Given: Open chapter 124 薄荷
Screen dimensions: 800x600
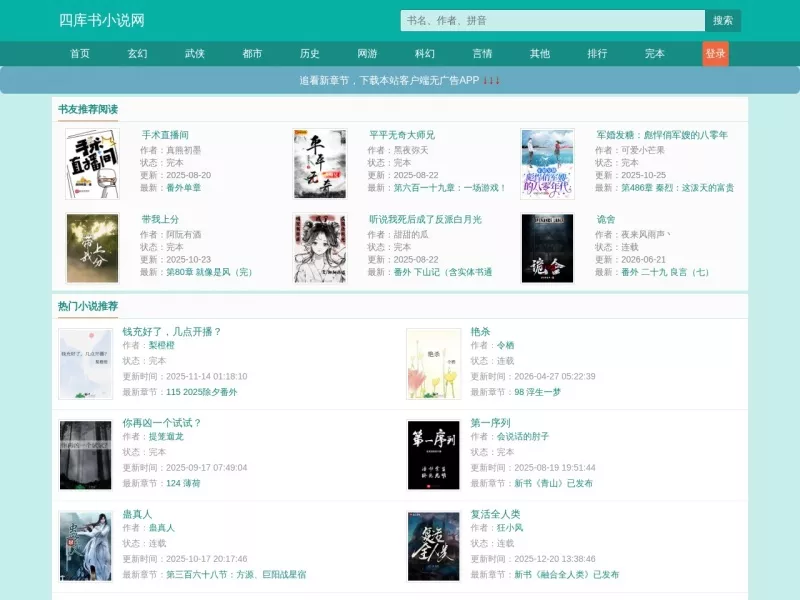Looking at the screenshot, I should 183,483.
